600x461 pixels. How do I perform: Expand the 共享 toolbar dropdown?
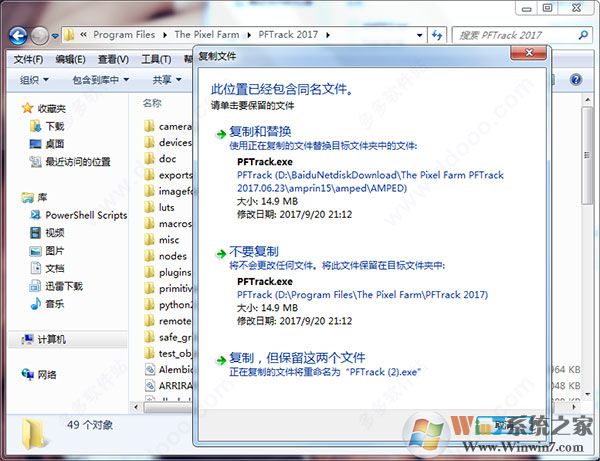pos(167,80)
